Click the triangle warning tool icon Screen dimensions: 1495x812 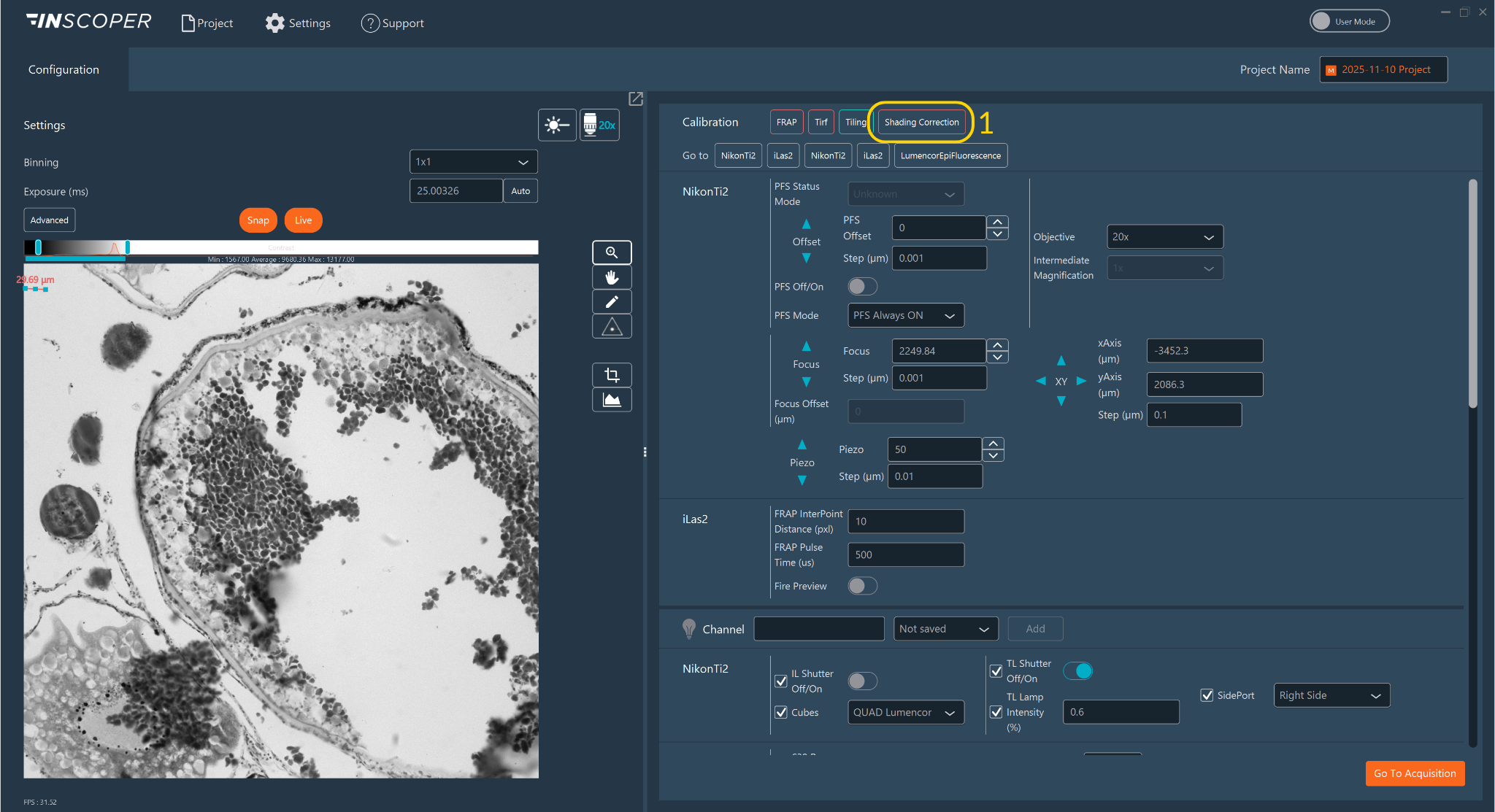point(612,327)
